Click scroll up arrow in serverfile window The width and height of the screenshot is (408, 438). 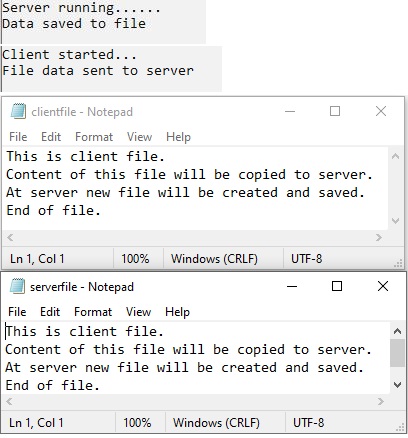[x=397, y=331]
